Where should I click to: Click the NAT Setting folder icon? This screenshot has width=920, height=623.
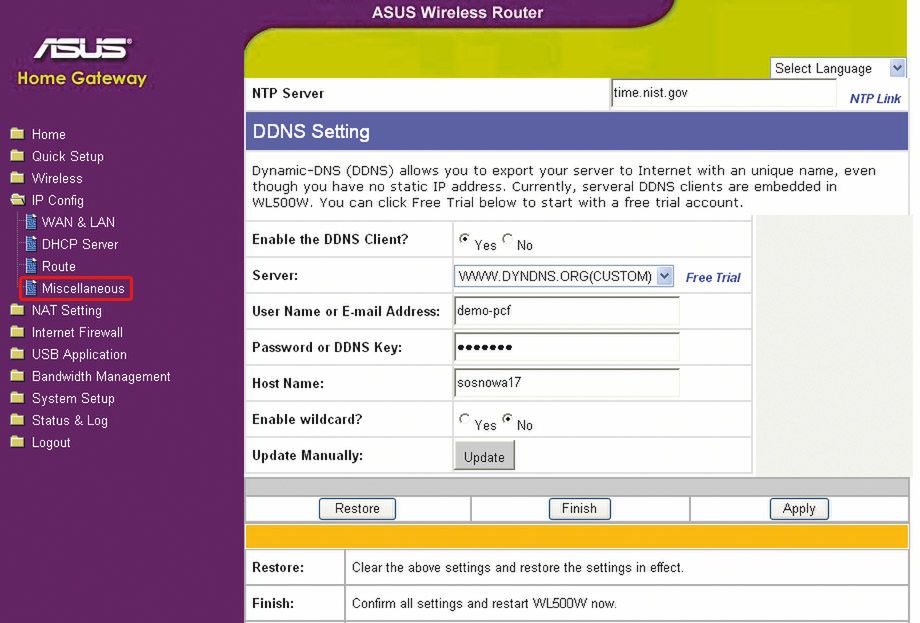point(18,310)
